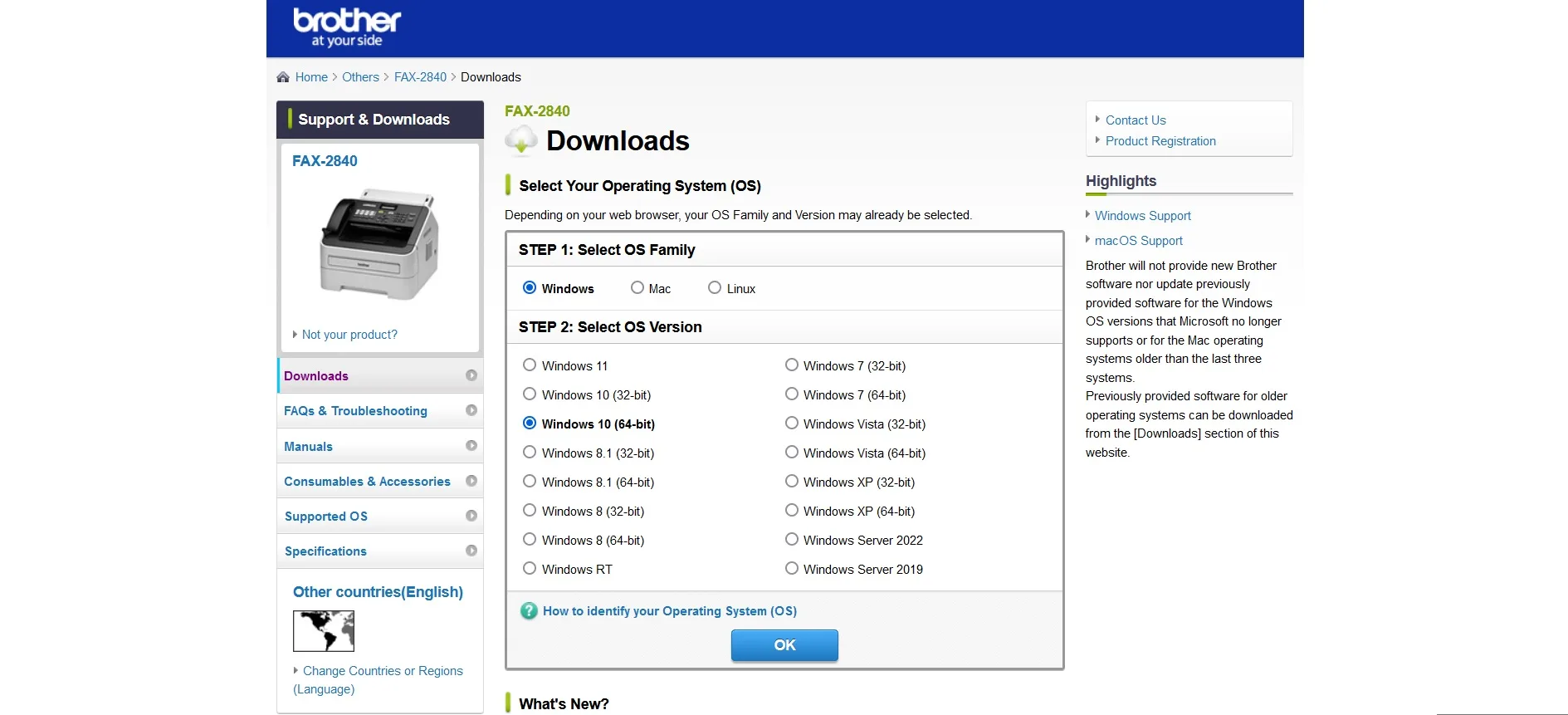The height and width of the screenshot is (715, 1568).
Task: Open Change Countries or Regions
Action: [382, 671]
